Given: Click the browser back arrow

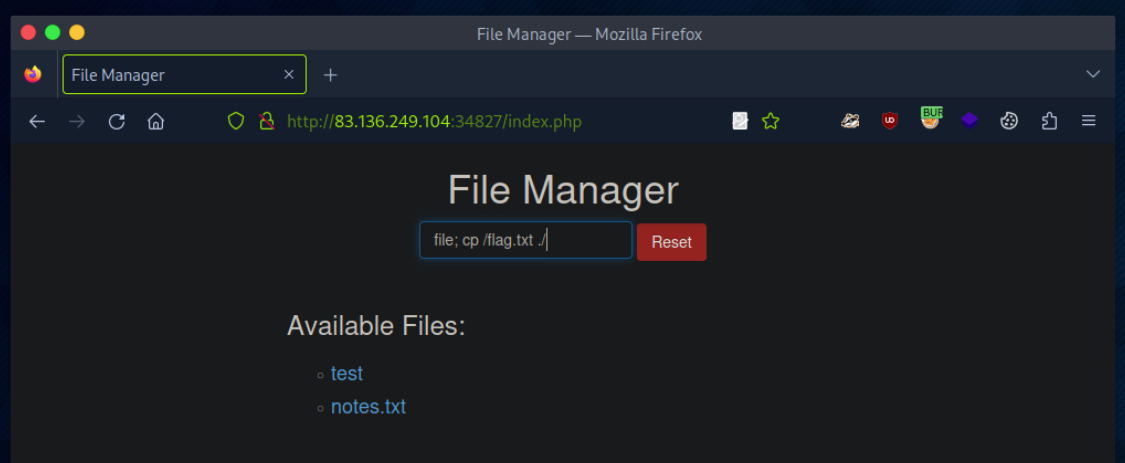Looking at the screenshot, I should 37,122.
